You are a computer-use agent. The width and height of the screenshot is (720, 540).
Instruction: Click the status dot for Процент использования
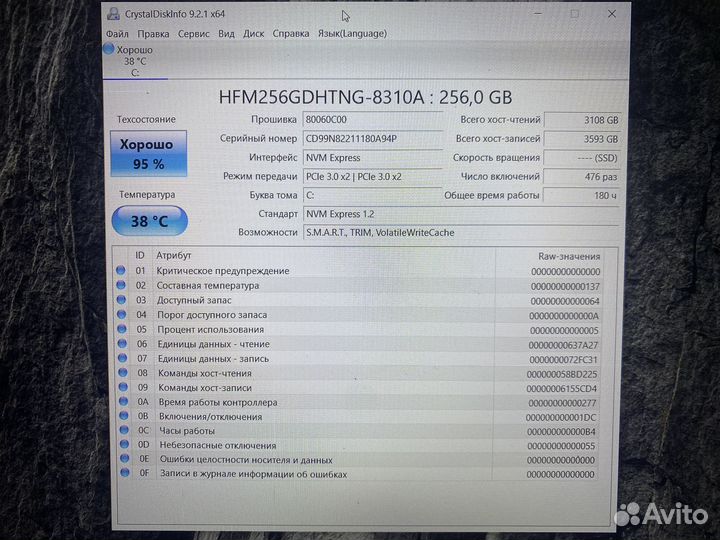pyautogui.click(x=122, y=329)
